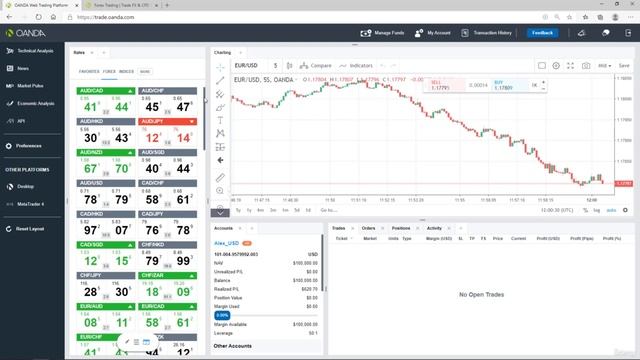This screenshot has width=640, height=360.
Task: Click the back arrow in chart toolbar
Action: point(220,160)
